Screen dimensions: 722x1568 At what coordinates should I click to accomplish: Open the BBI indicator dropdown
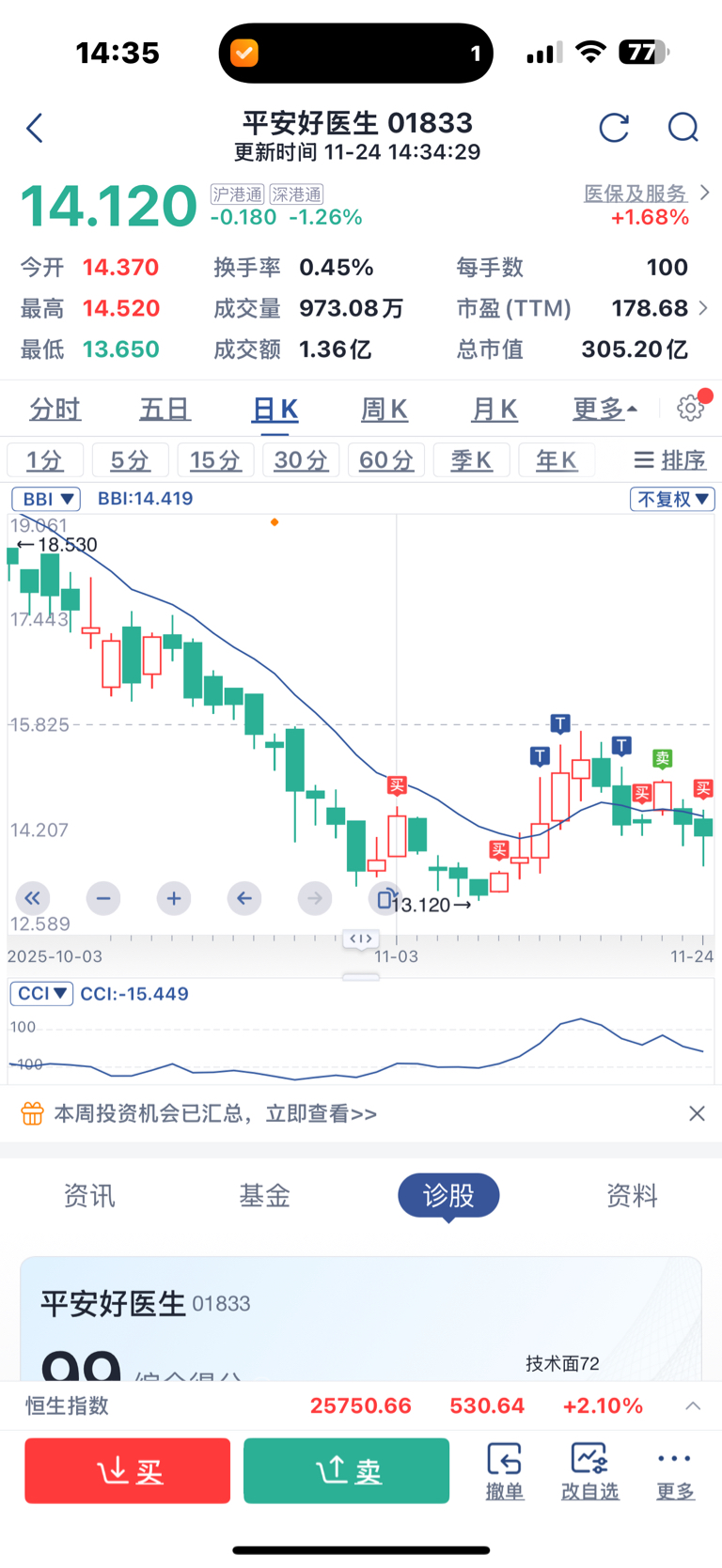[x=46, y=499]
